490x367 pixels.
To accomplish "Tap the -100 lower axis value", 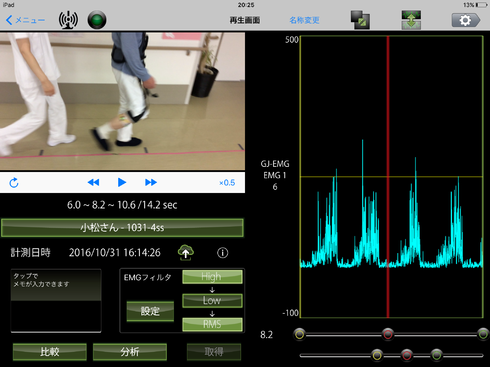I will [290, 313].
